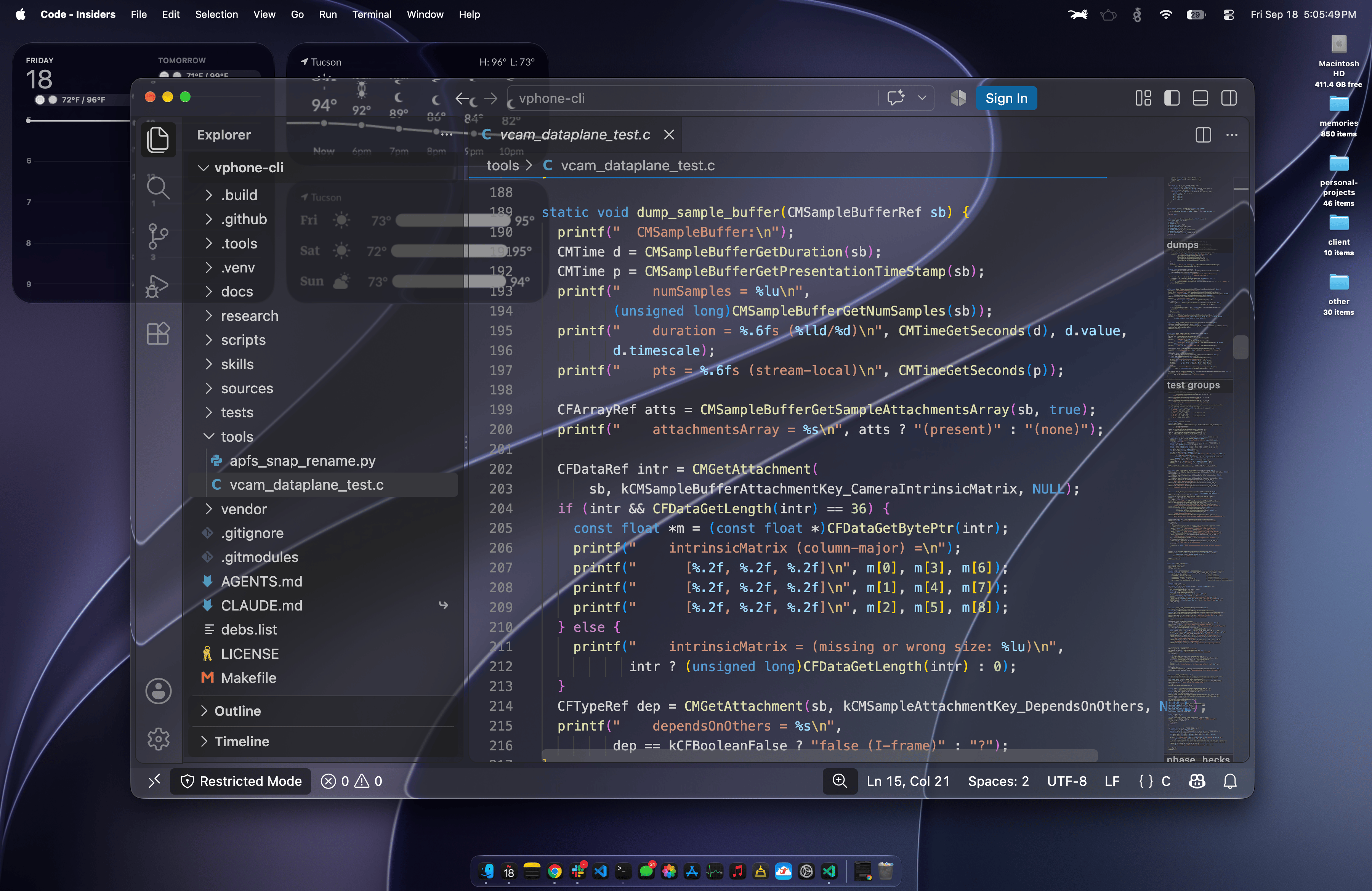The image size is (1372, 891).
Task: Expand the .github folder
Action: [x=209, y=220]
